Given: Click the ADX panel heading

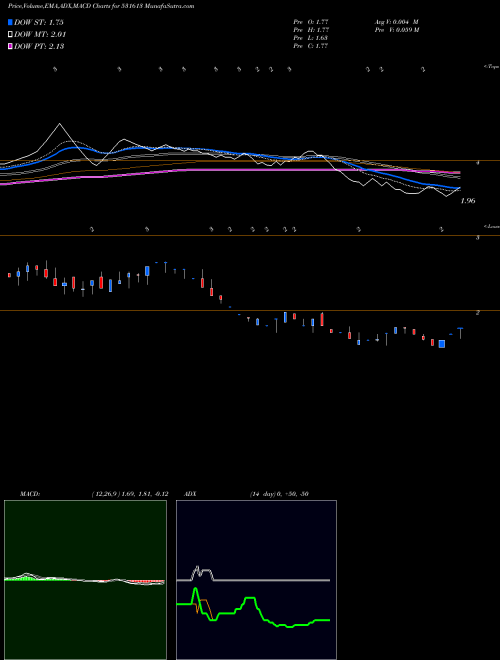Looking at the screenshot, I should [190, 494].
